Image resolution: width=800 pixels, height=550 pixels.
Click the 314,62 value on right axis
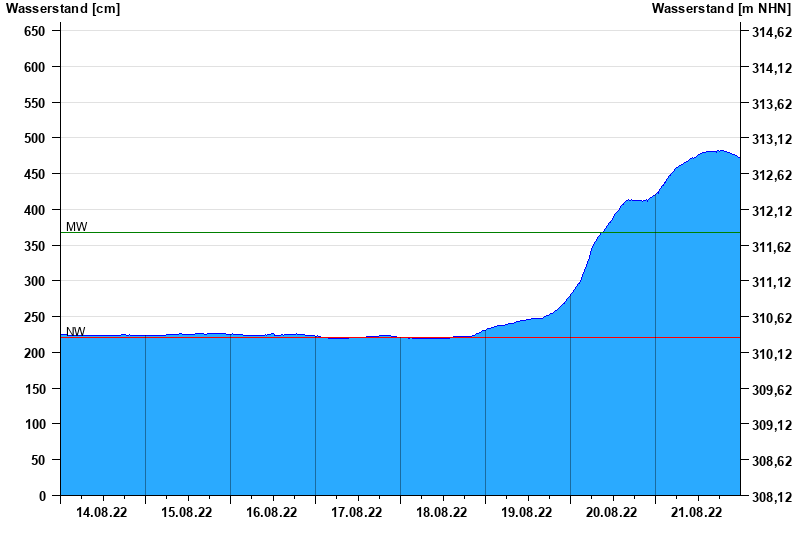click(x=772, y=32)
